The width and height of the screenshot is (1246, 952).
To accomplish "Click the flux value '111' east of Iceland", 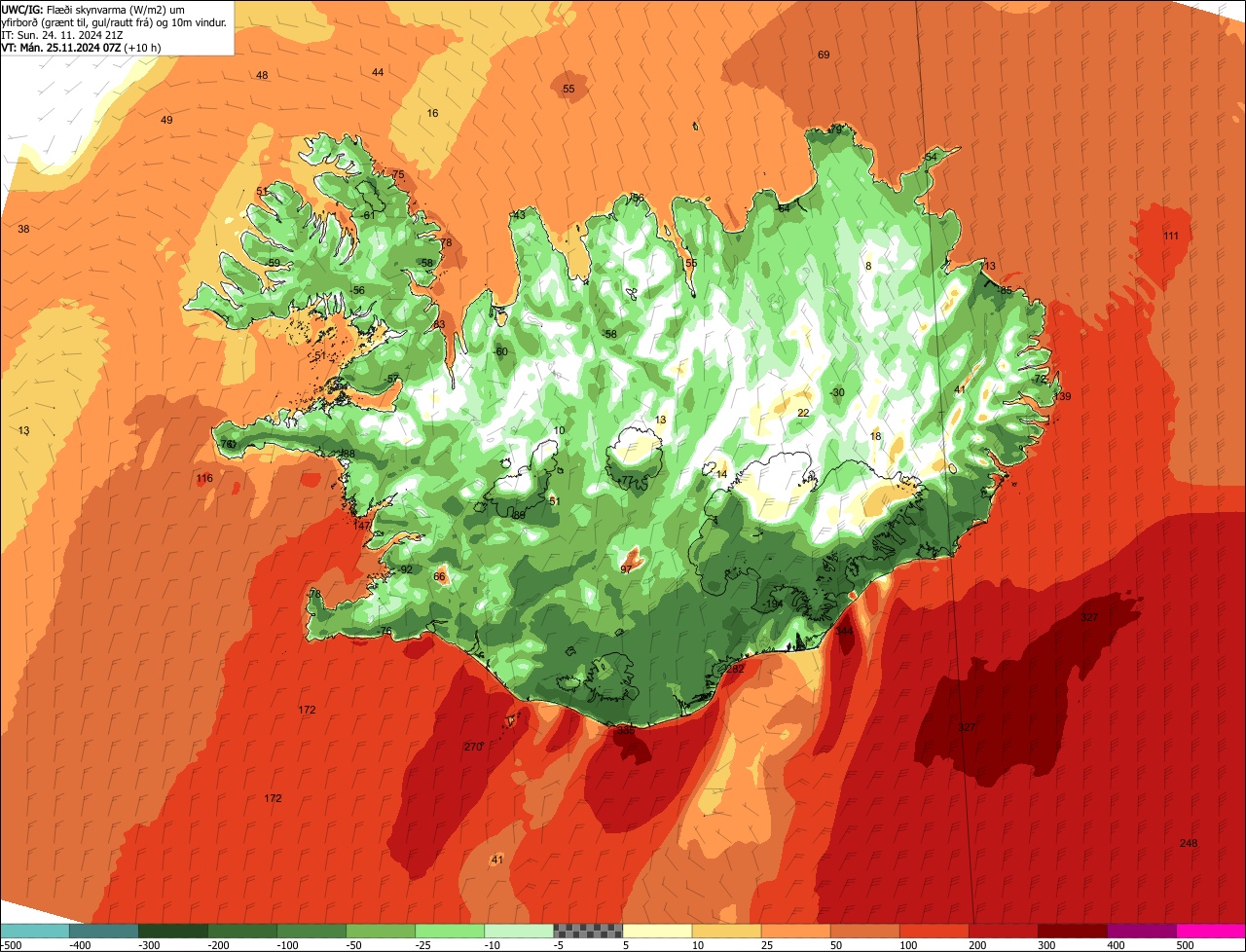I will 1171,237.
